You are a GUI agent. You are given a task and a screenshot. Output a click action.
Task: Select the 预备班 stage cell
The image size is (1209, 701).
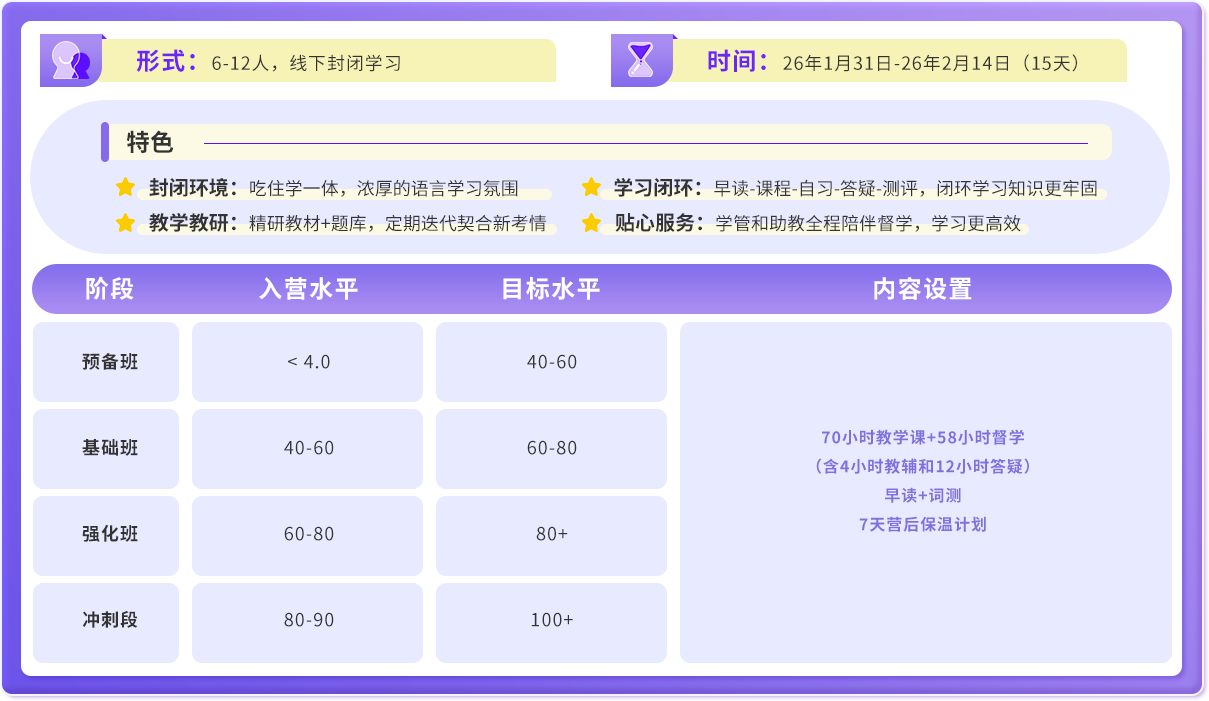[110, 362]
